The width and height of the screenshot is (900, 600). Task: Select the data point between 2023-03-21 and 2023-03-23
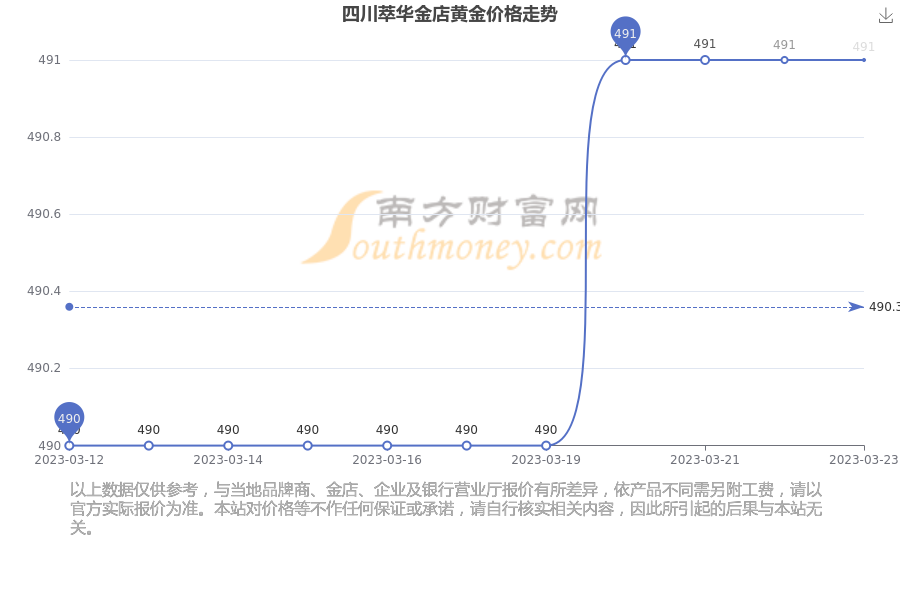[x=785, y=60]
